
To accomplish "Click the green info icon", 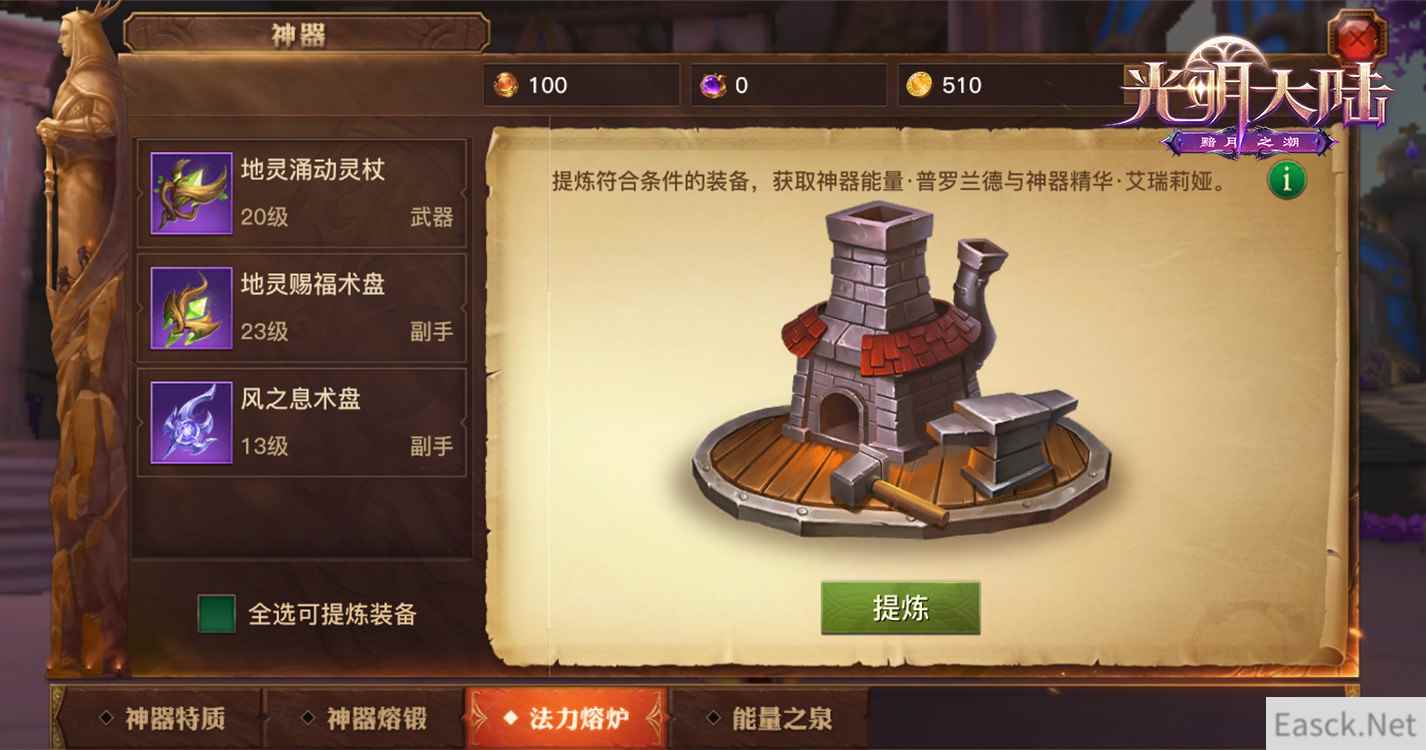I will 1287,181.
